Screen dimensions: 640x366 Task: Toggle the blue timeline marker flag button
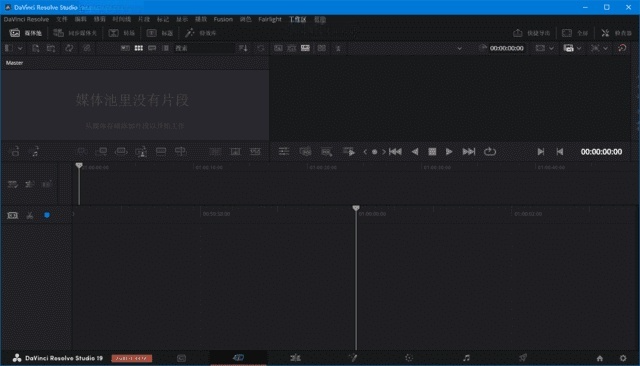47,215
